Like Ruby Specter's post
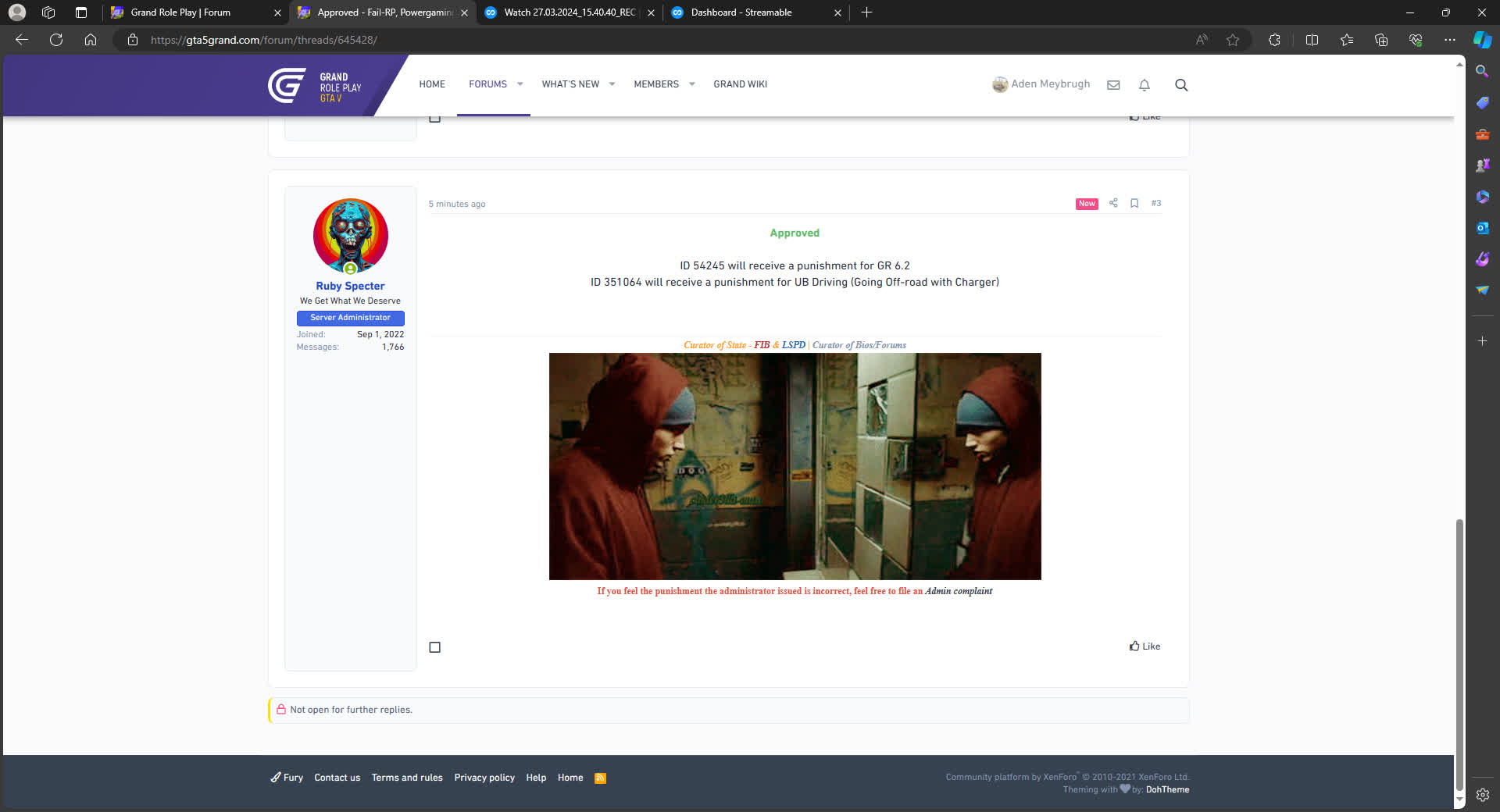The height and width of the screenshot is (812, 1500). (1145, 646)
